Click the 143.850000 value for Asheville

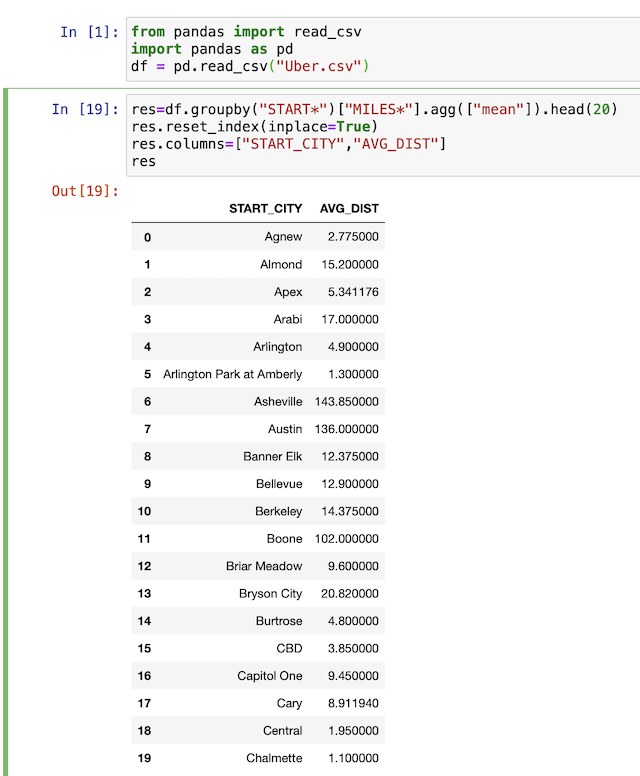[346, 401]
